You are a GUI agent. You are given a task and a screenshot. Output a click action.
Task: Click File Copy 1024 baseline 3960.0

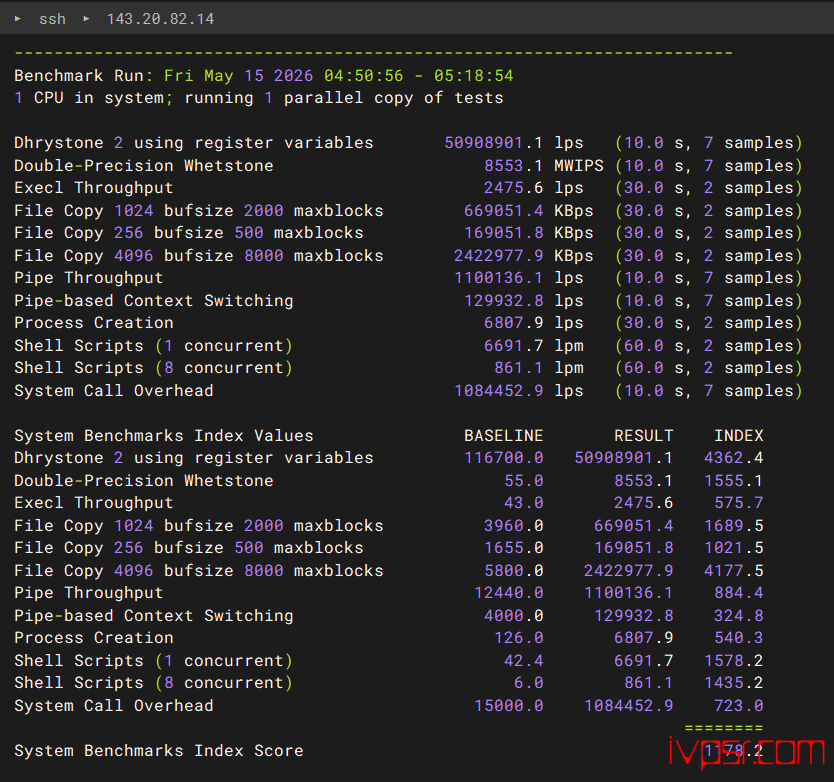[514, 526]
